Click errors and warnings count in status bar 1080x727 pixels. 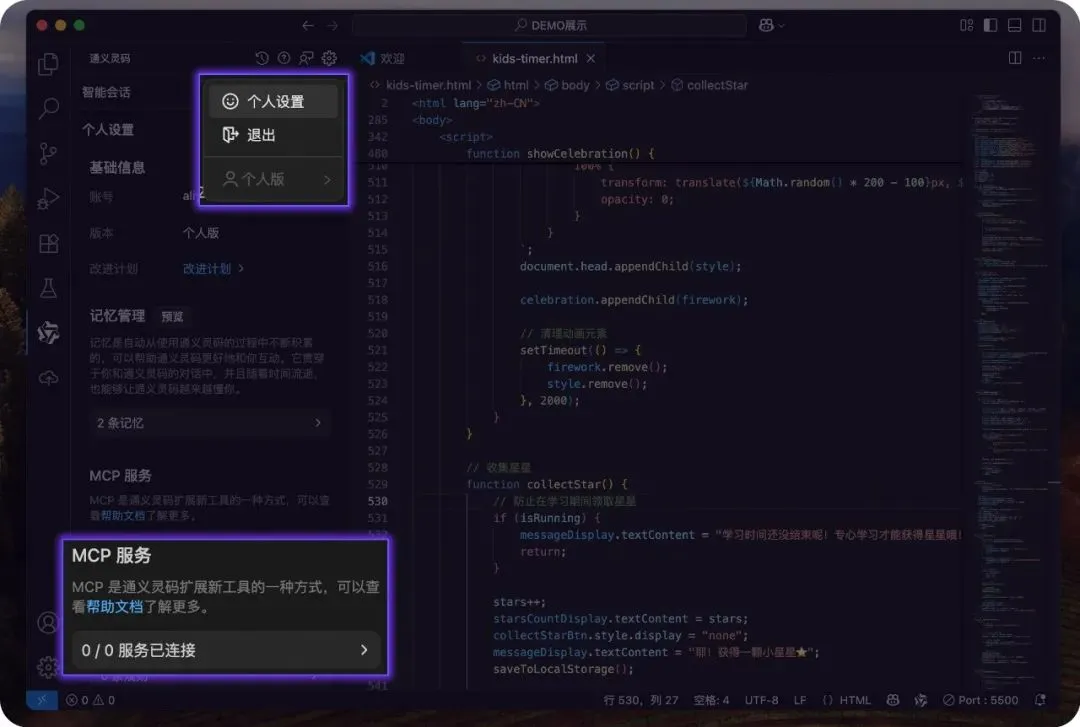tap(90, 700)
